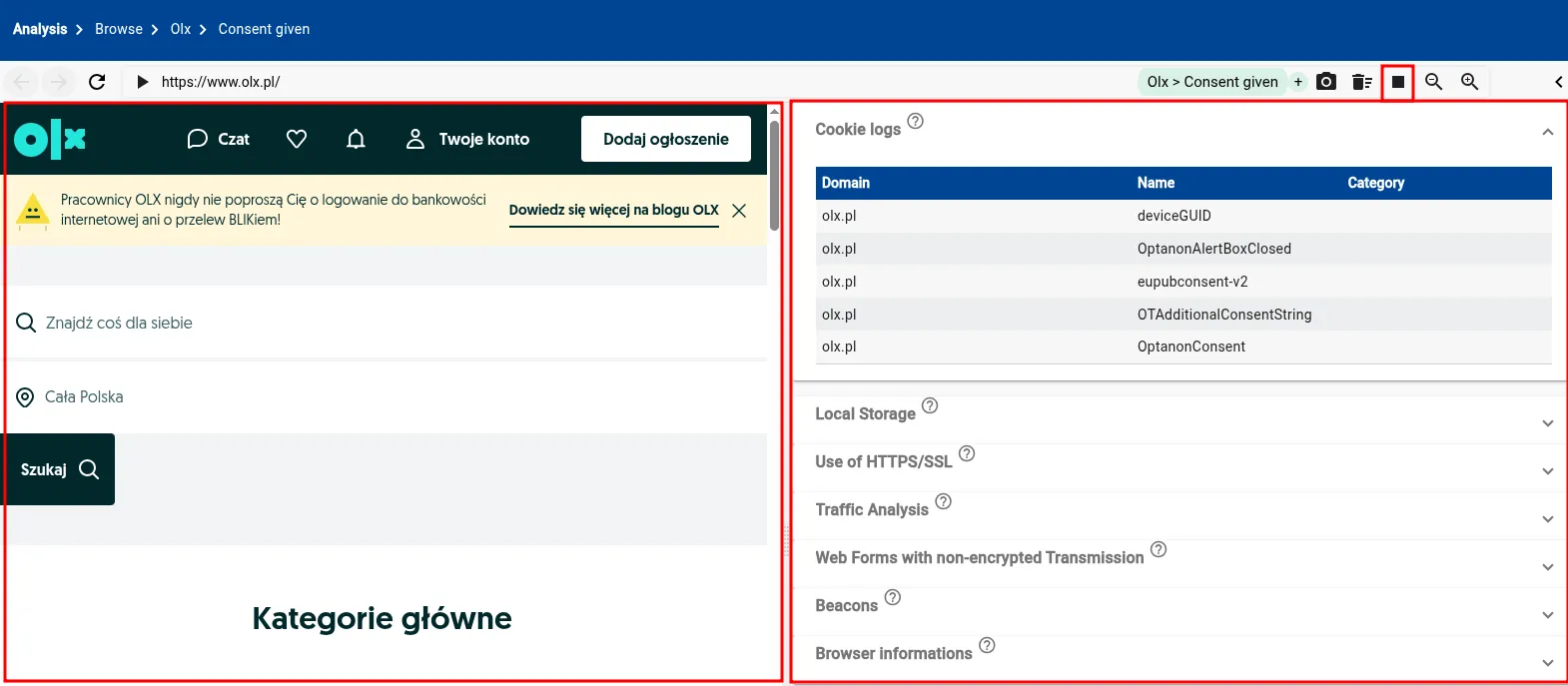
Task: Click the camera screenshot icon
Action: [1326, 82]
